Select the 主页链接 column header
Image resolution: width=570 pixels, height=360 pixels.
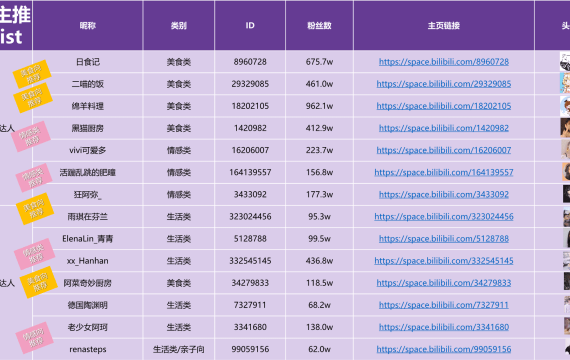pos(443,25)
